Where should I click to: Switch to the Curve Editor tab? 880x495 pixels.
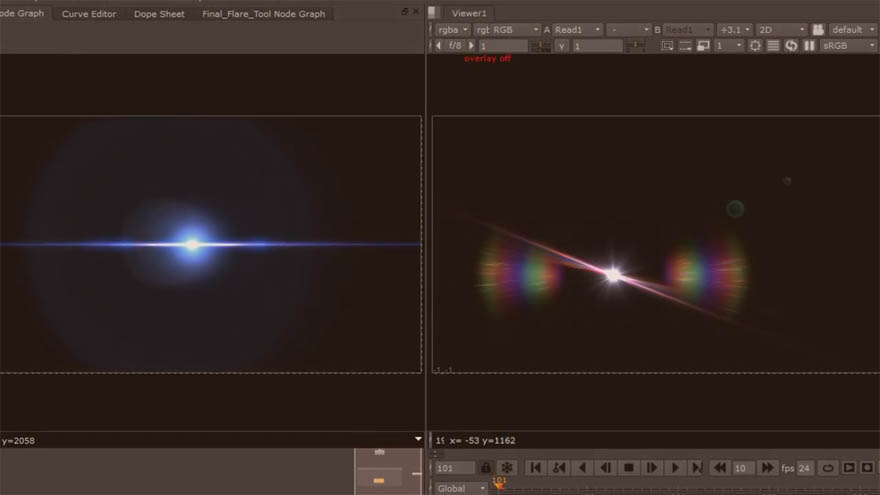[x=89, y=13]
